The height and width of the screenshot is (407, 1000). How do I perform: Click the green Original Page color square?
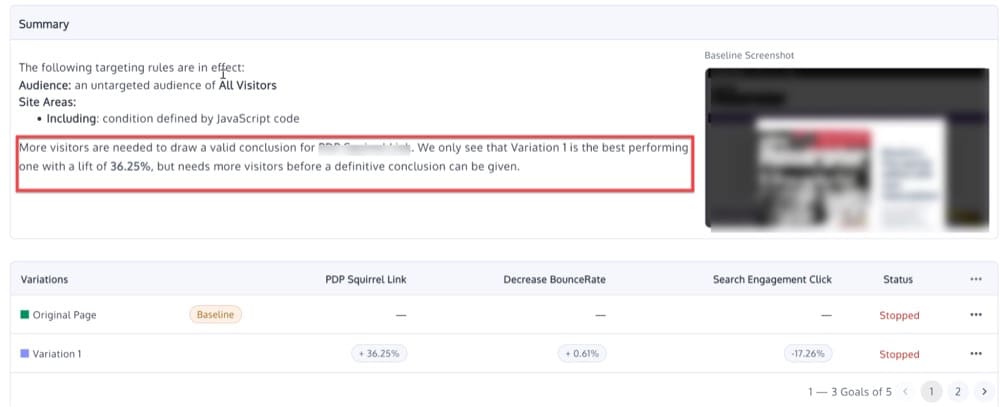click(25, 314)
